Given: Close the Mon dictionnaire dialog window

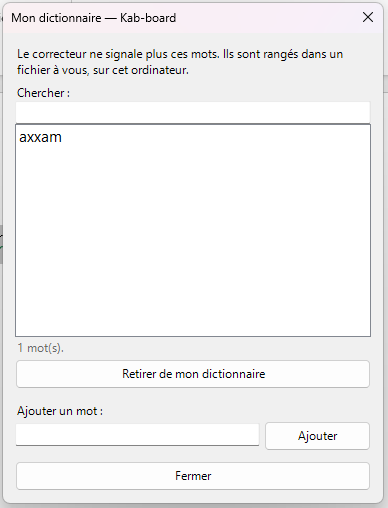Looking at the screenshot, I should pyautogui.click(x=368, y=17).
